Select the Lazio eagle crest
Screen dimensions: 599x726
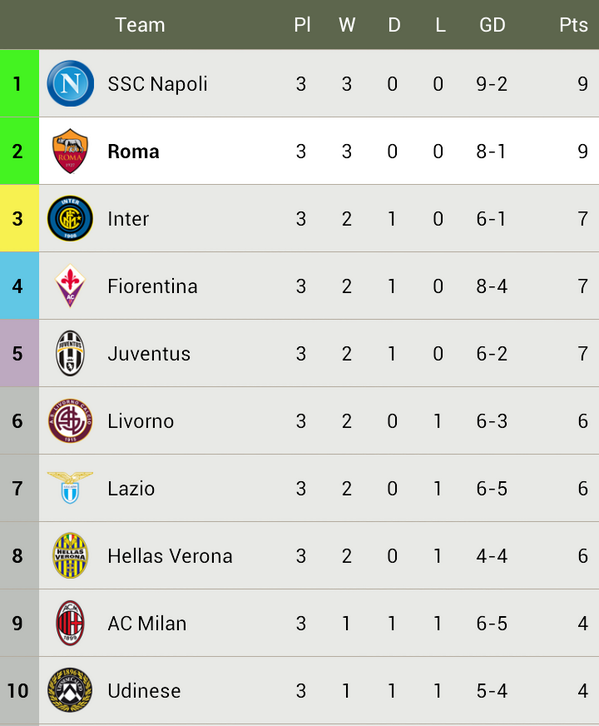(x=70, y=488)
